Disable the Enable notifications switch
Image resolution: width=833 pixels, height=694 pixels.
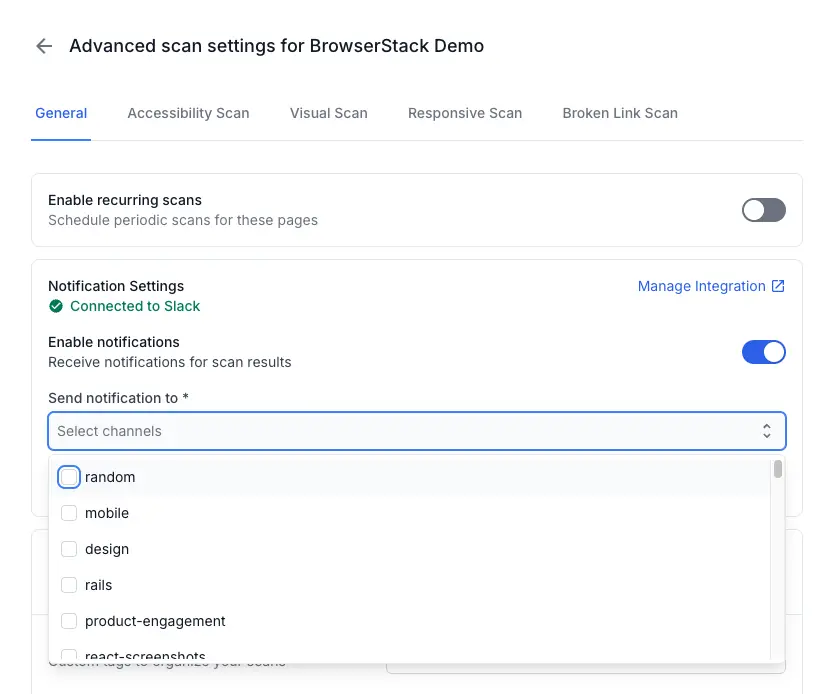763,352
